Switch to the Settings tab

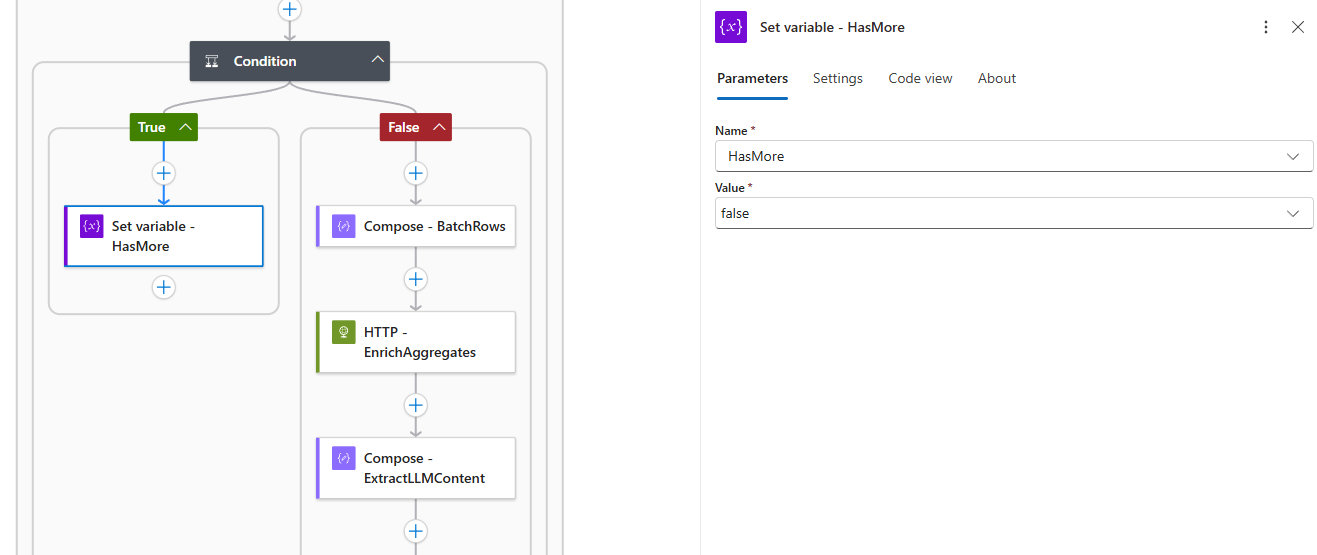[x=837, y=78]
